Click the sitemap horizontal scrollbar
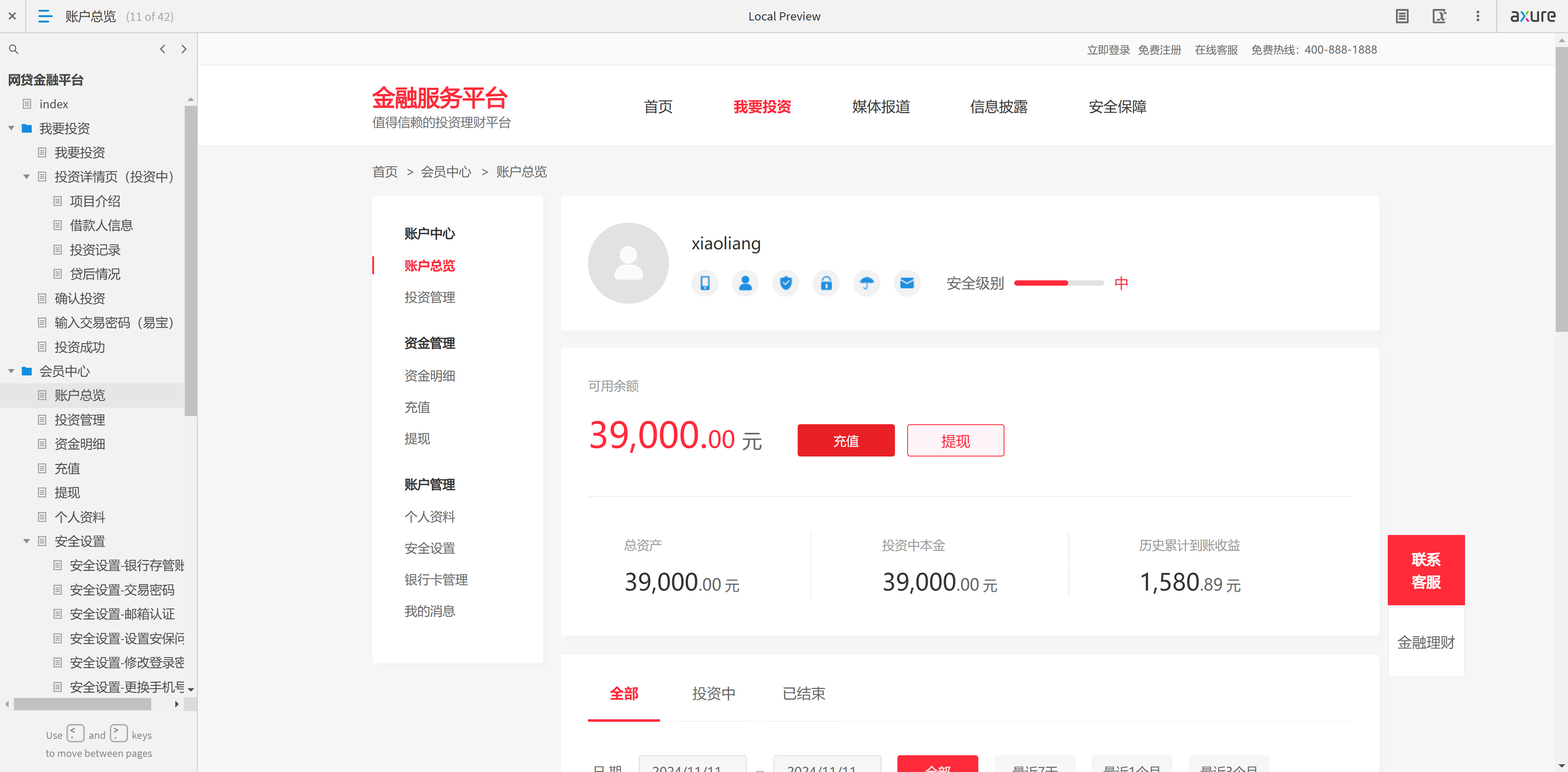This screenshot has width=1568, height=772. coord(82,705)
